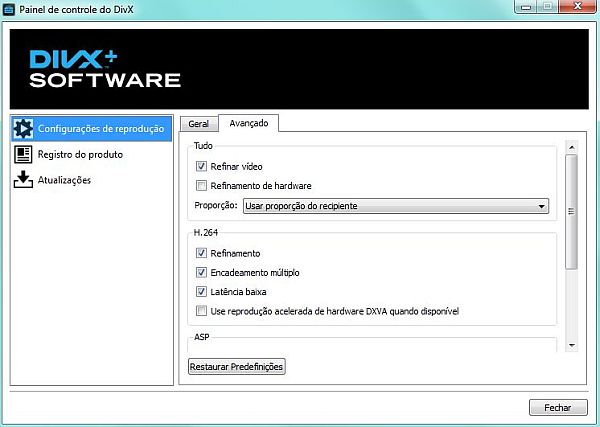This screenshot has width=600, height=427.
Task: Click the ASP group label
Action: click(x=202, y=337)
